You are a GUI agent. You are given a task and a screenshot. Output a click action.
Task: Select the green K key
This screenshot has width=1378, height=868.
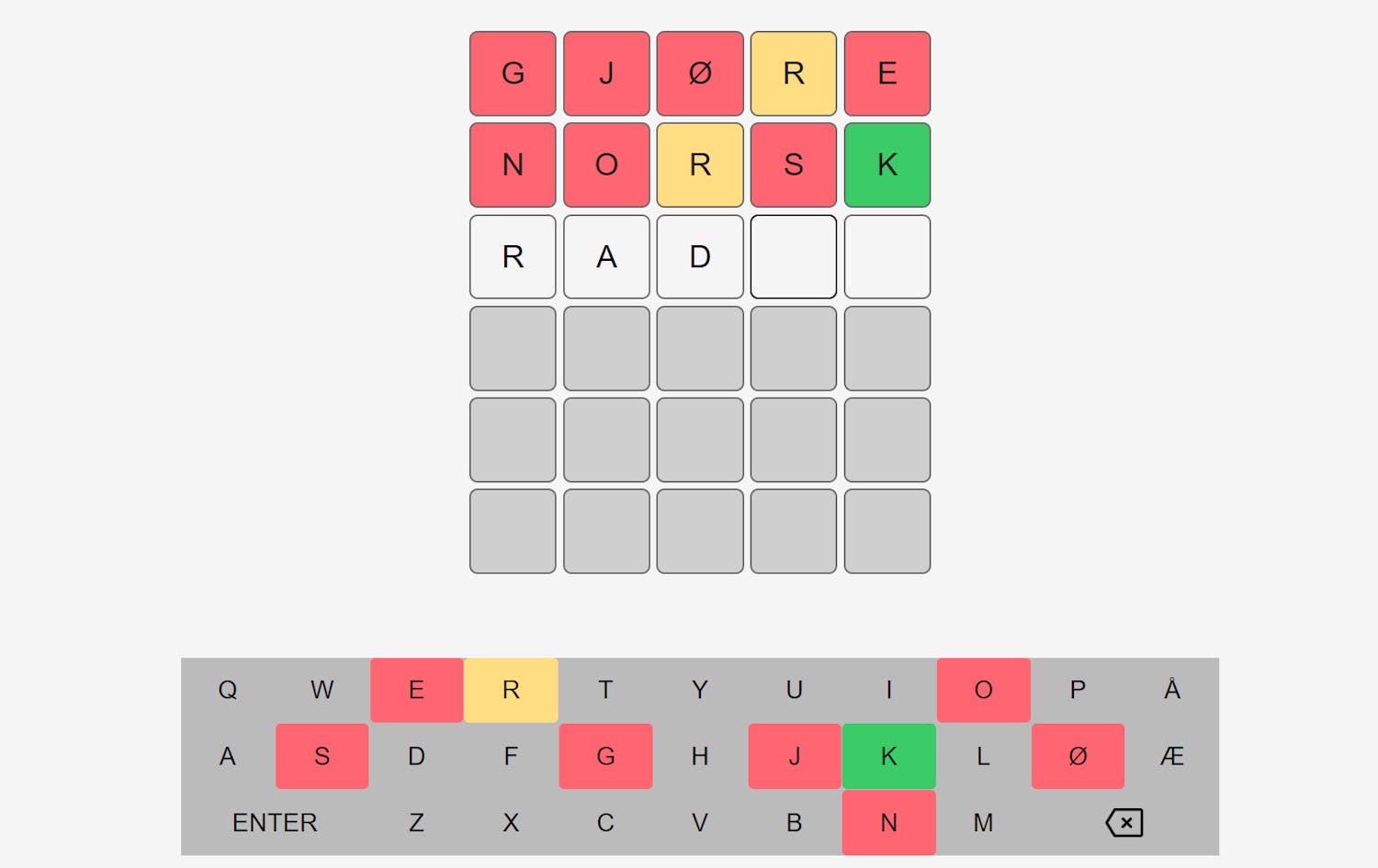[x=888, y=756]
